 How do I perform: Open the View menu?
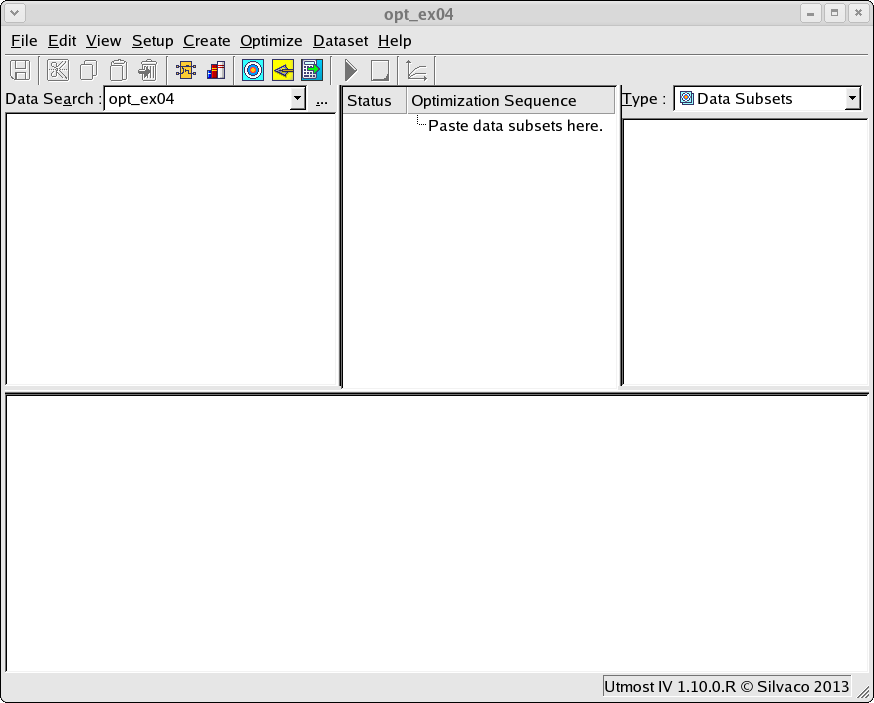[104, 41]
